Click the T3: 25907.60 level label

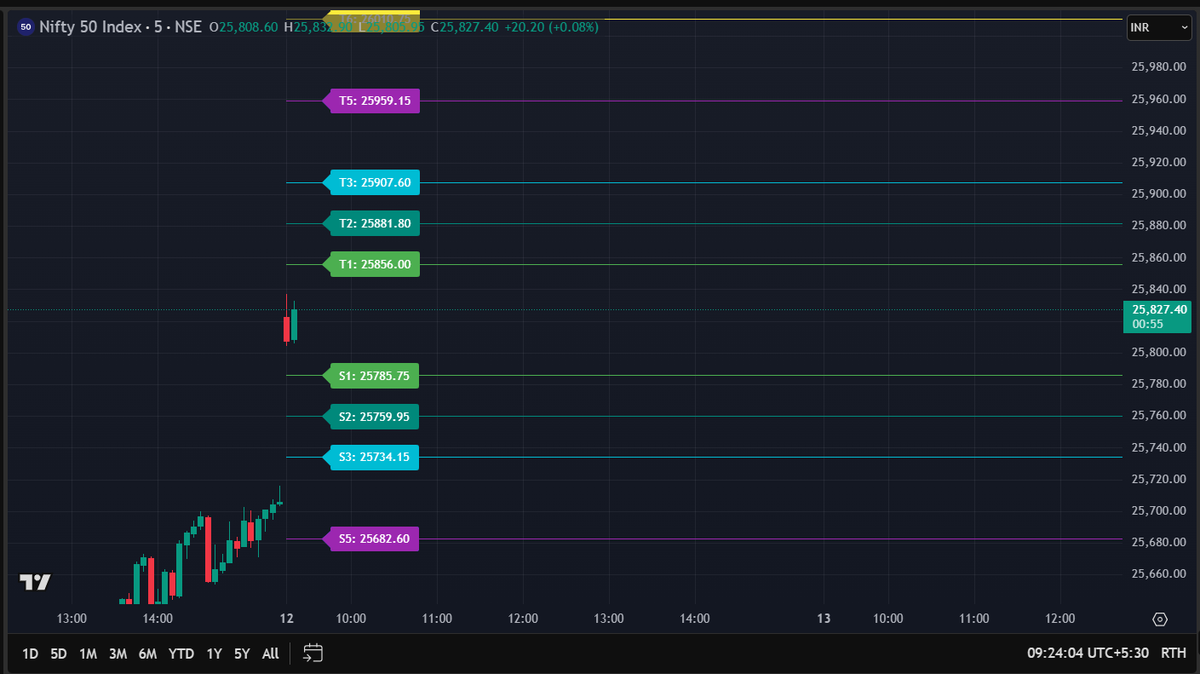pyautogui.click(x=372, y=183)
